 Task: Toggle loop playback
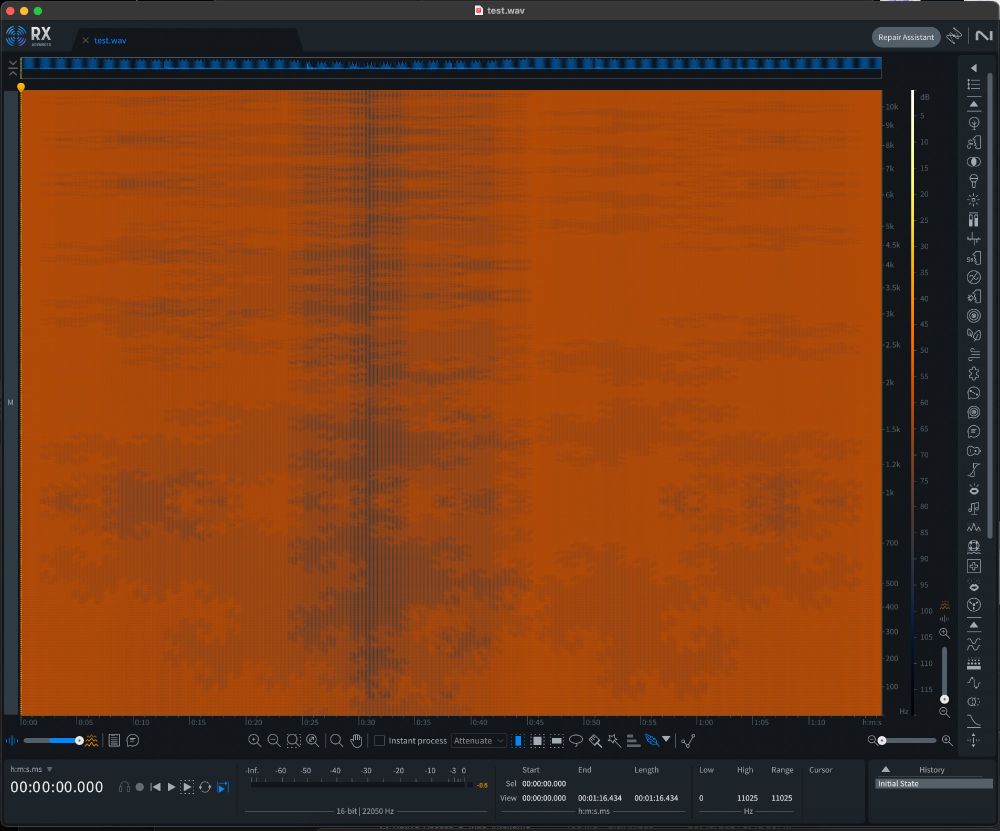(x=205, y=787)
